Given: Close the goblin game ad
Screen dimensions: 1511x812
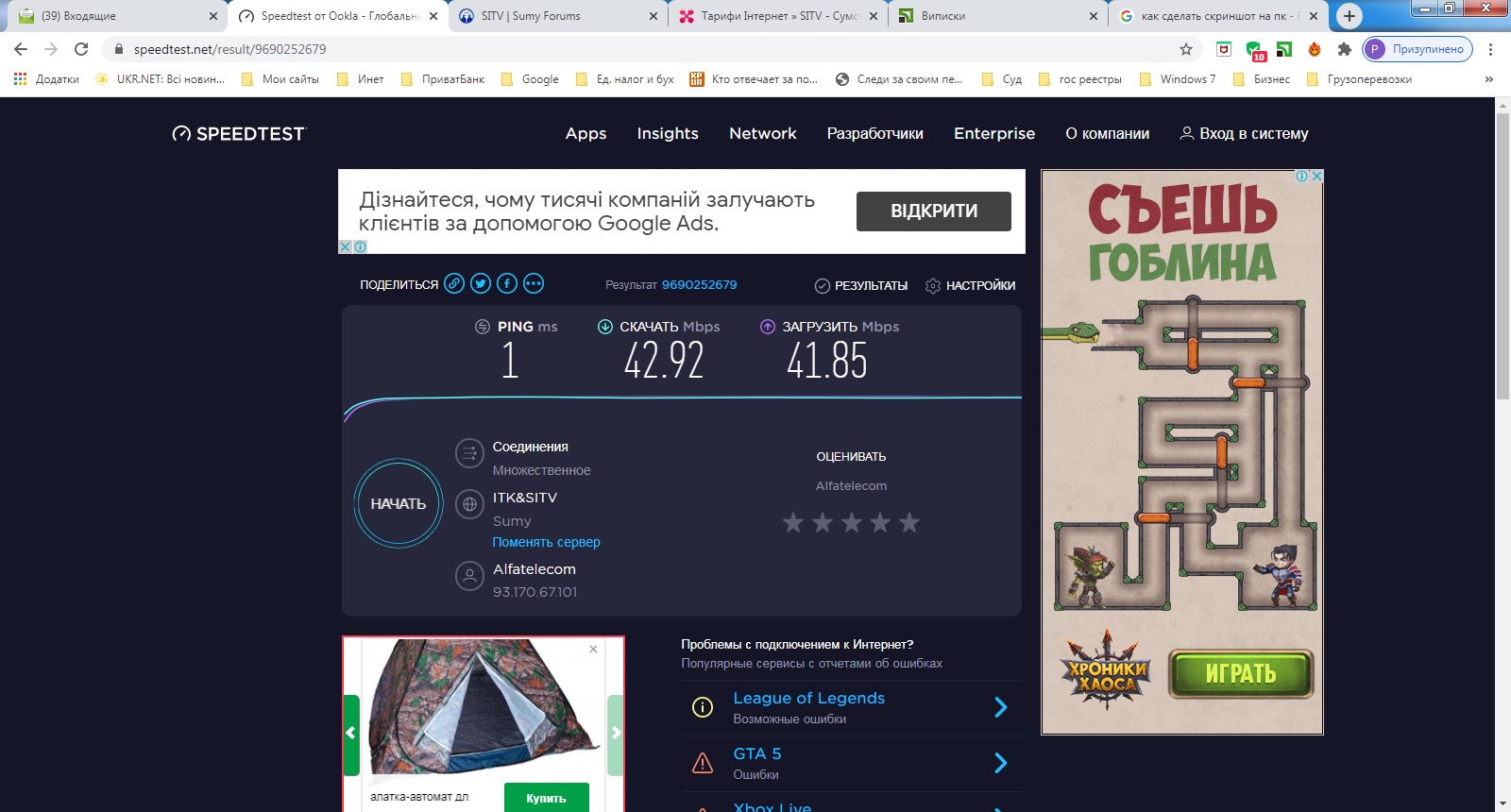Looking at the screenshot, I should tap(1316, 176).
